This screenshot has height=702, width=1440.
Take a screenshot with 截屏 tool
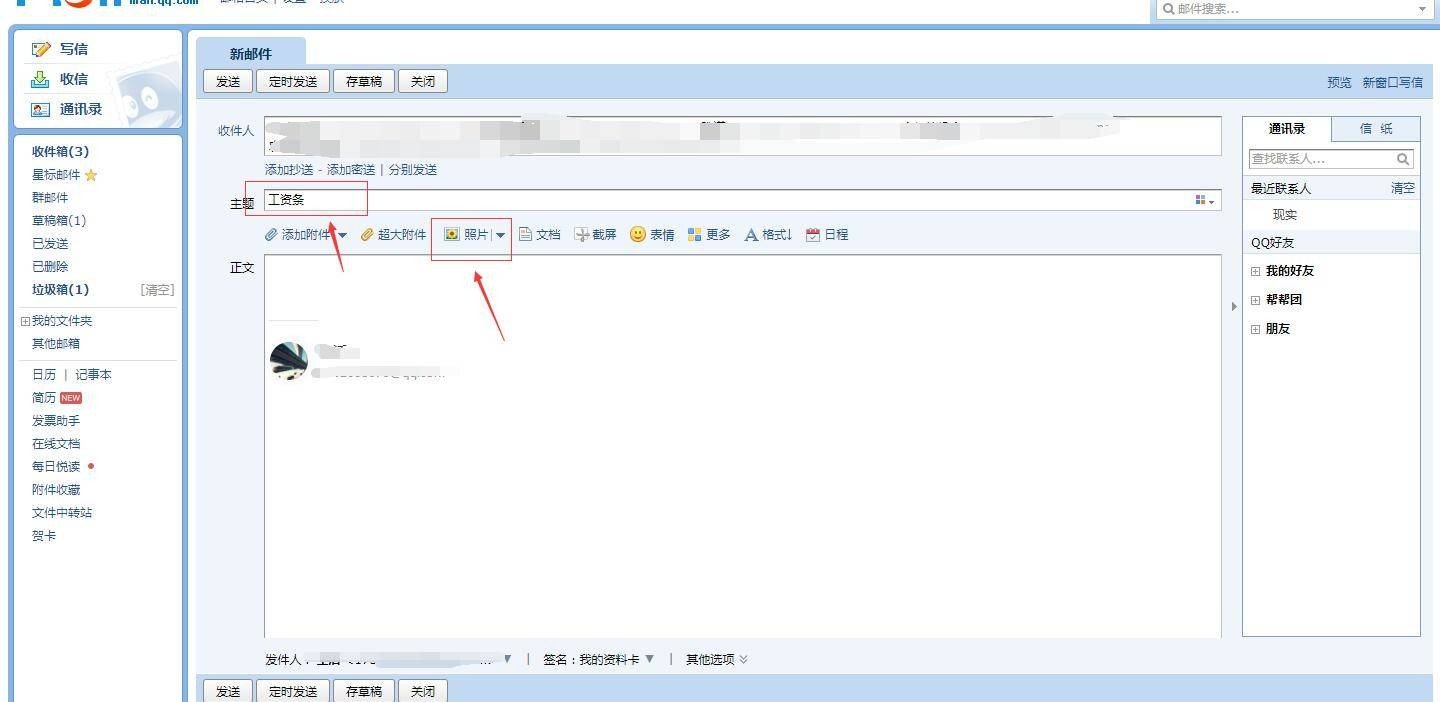(x=581, y=235)
